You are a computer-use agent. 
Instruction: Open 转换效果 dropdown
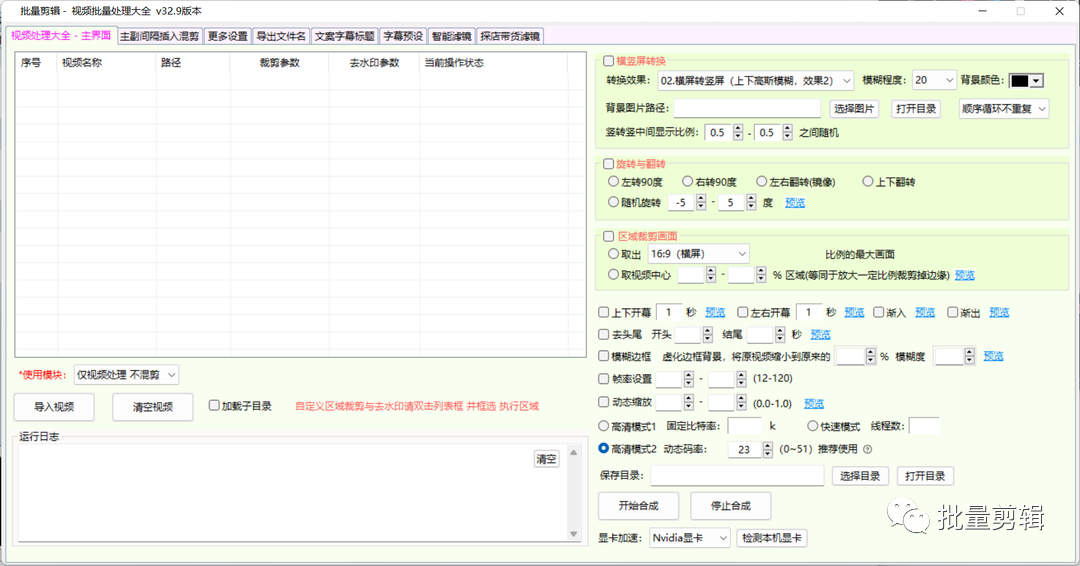(756, 81)
